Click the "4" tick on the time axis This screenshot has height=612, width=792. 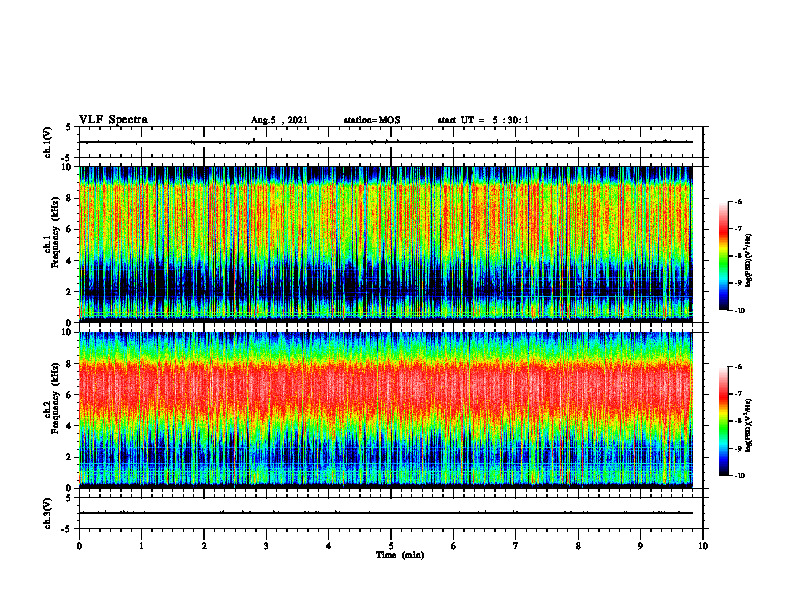[329, 546]
